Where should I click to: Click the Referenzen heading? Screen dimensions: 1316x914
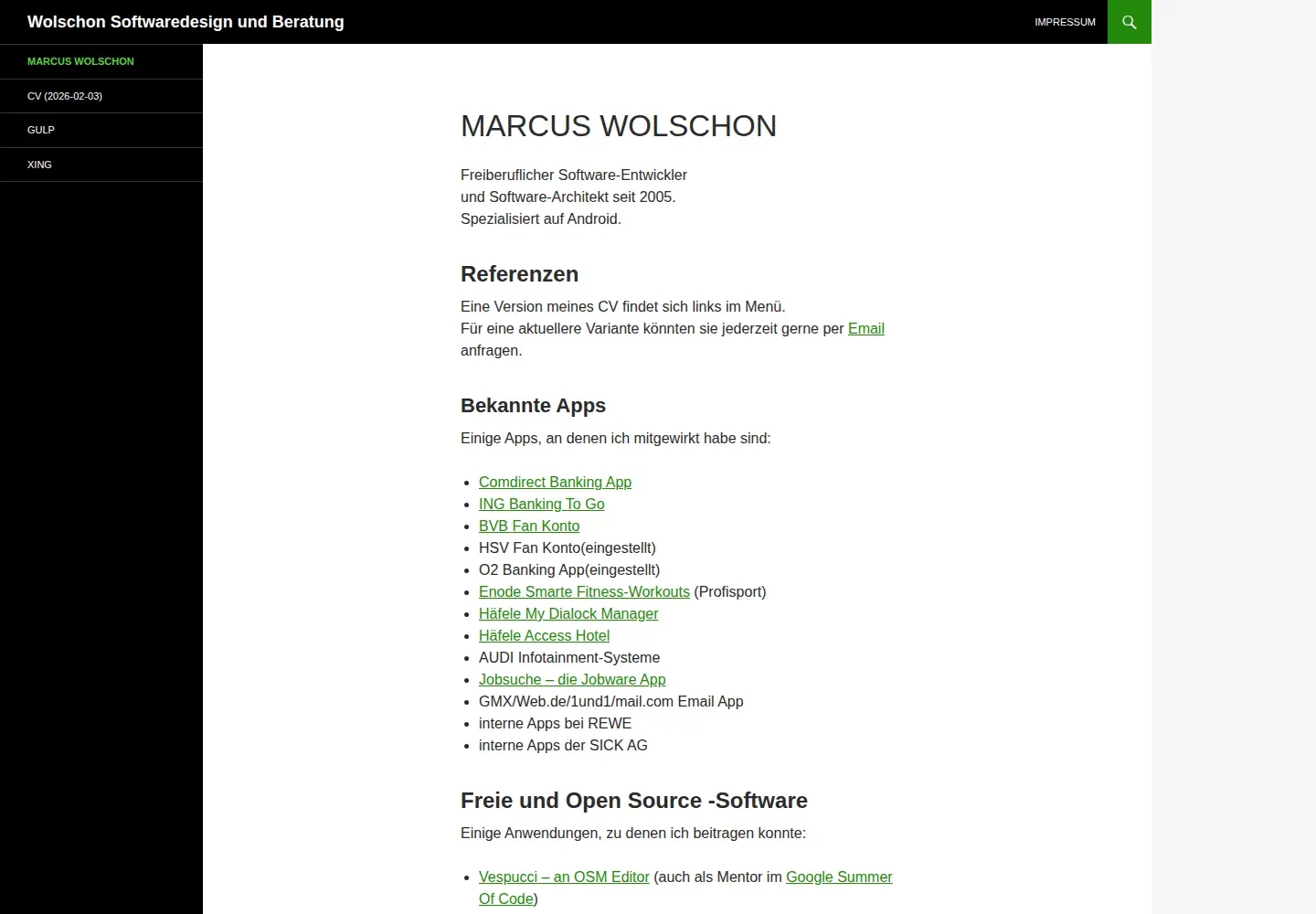point(519,274)
